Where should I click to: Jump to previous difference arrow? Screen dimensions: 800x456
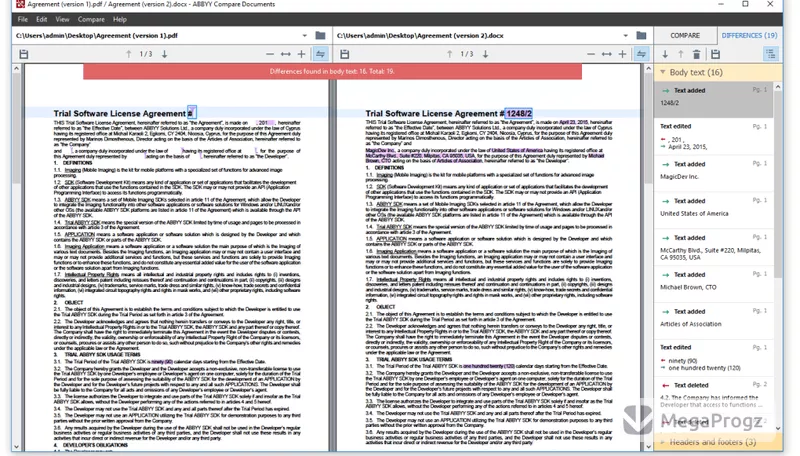[x=681, y=54]
